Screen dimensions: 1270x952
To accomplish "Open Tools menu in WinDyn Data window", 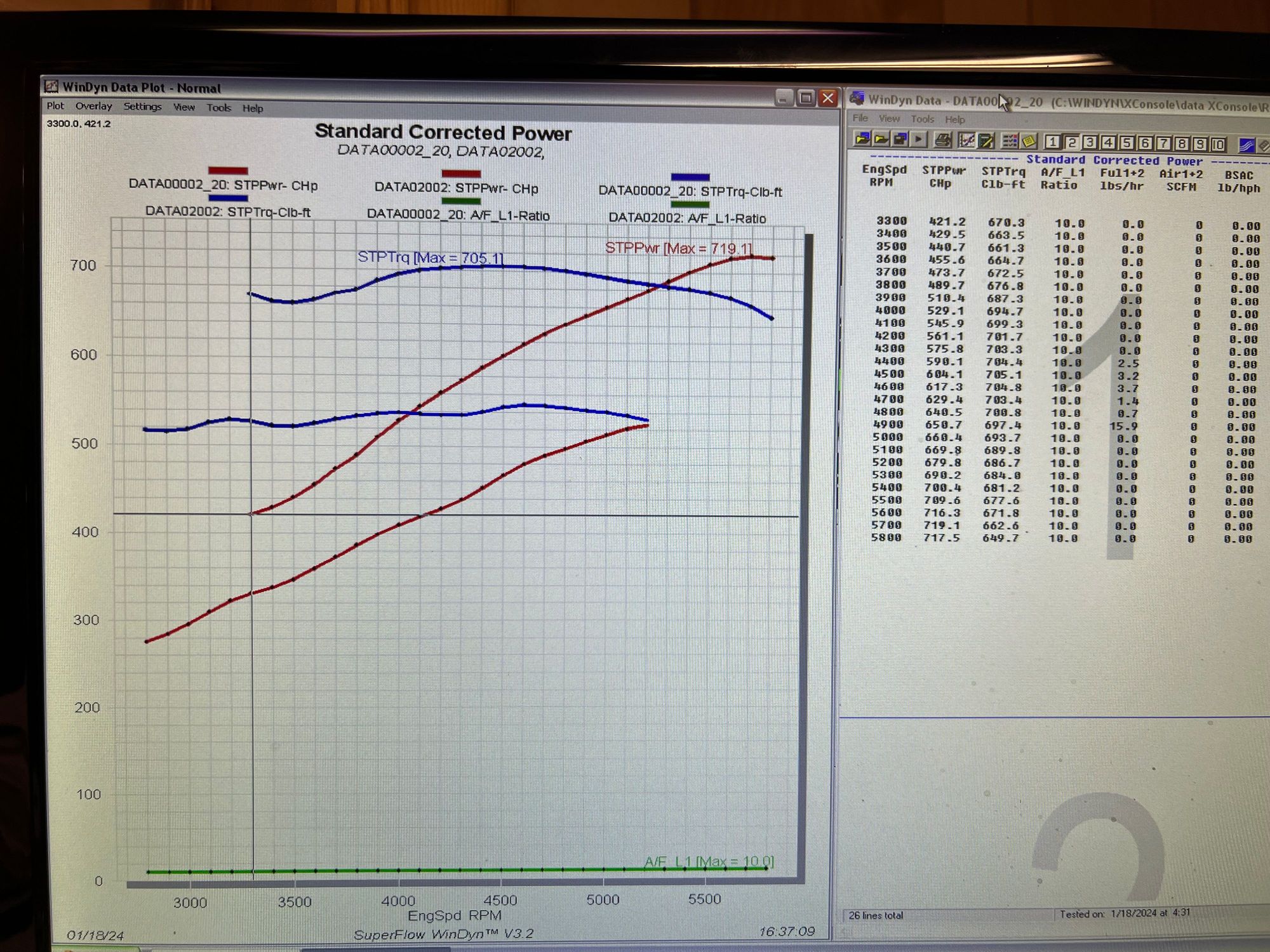I will pos(922,119).
